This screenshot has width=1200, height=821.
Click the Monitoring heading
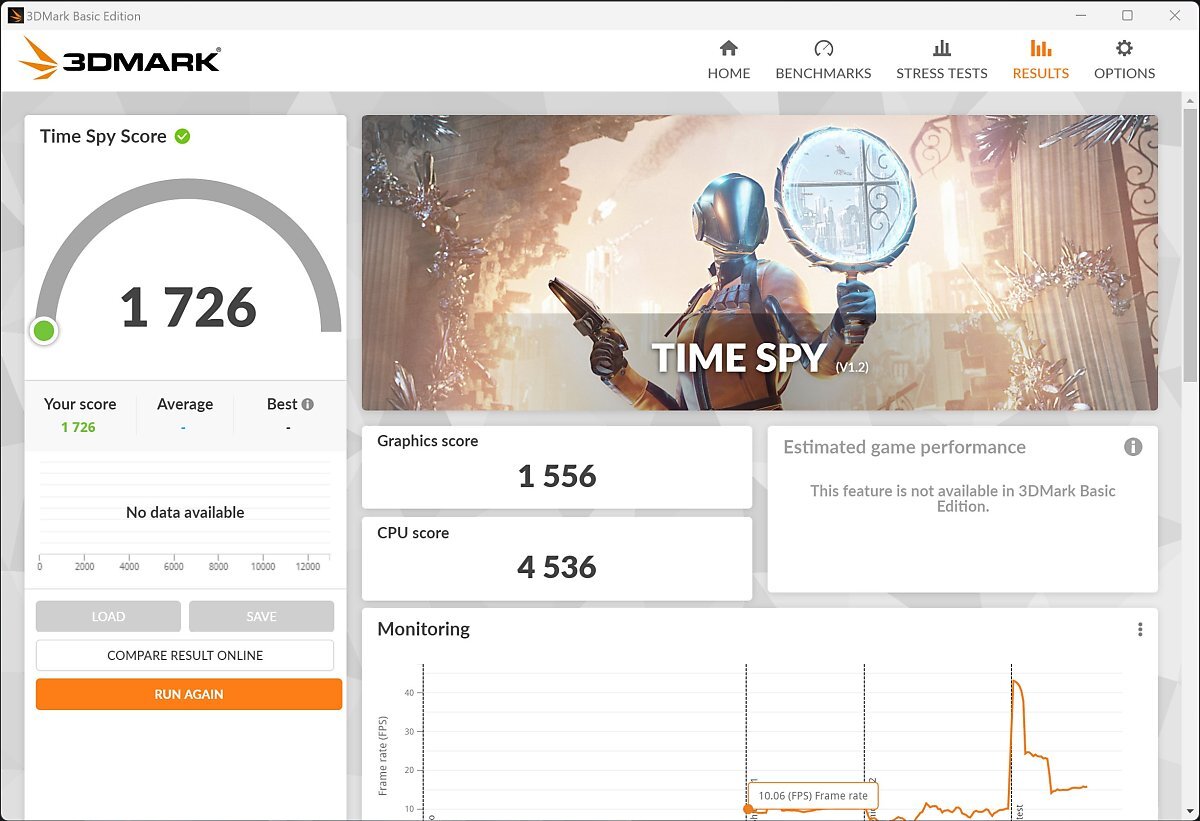coord(423,629)
